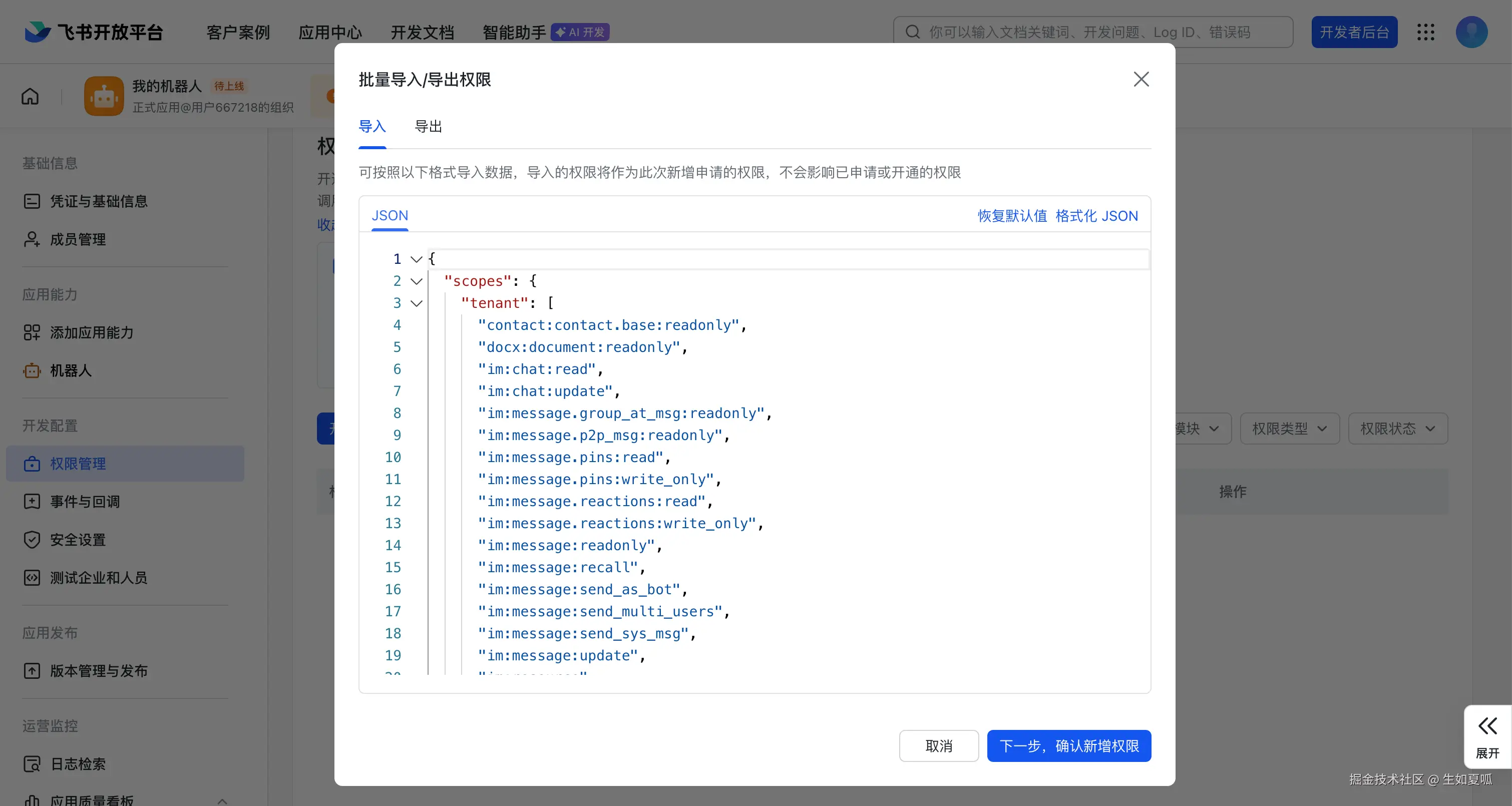Open the 权限类型 filter dropdown
This screenshot has height=806, width=1512.
point(1289,429)
